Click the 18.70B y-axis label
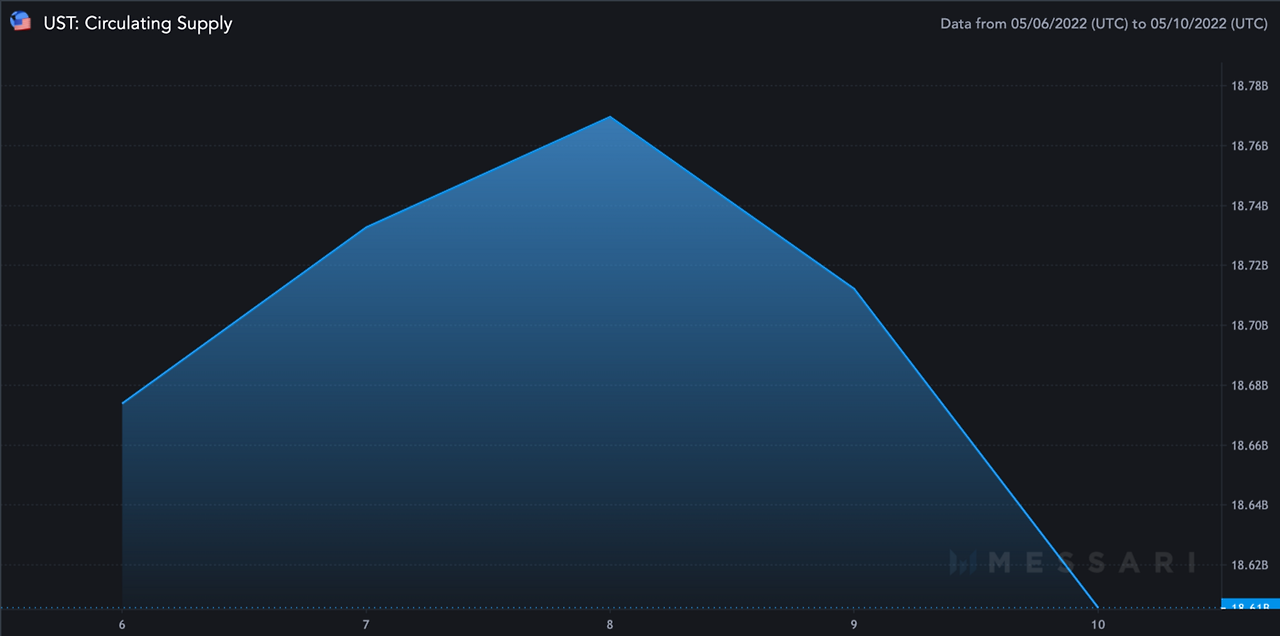 (x=1250, y=326)
